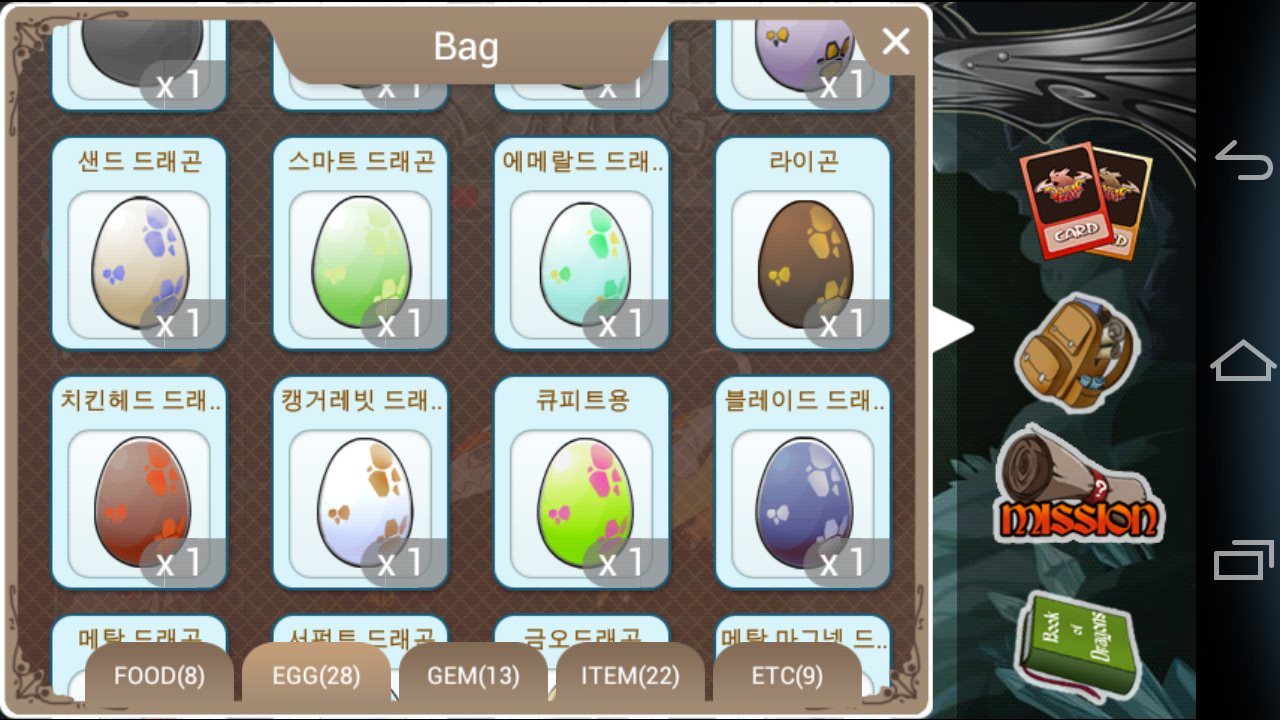Tap the Android back button
The width and height of the screenshot is (1280, 720).
point(1243,161)
